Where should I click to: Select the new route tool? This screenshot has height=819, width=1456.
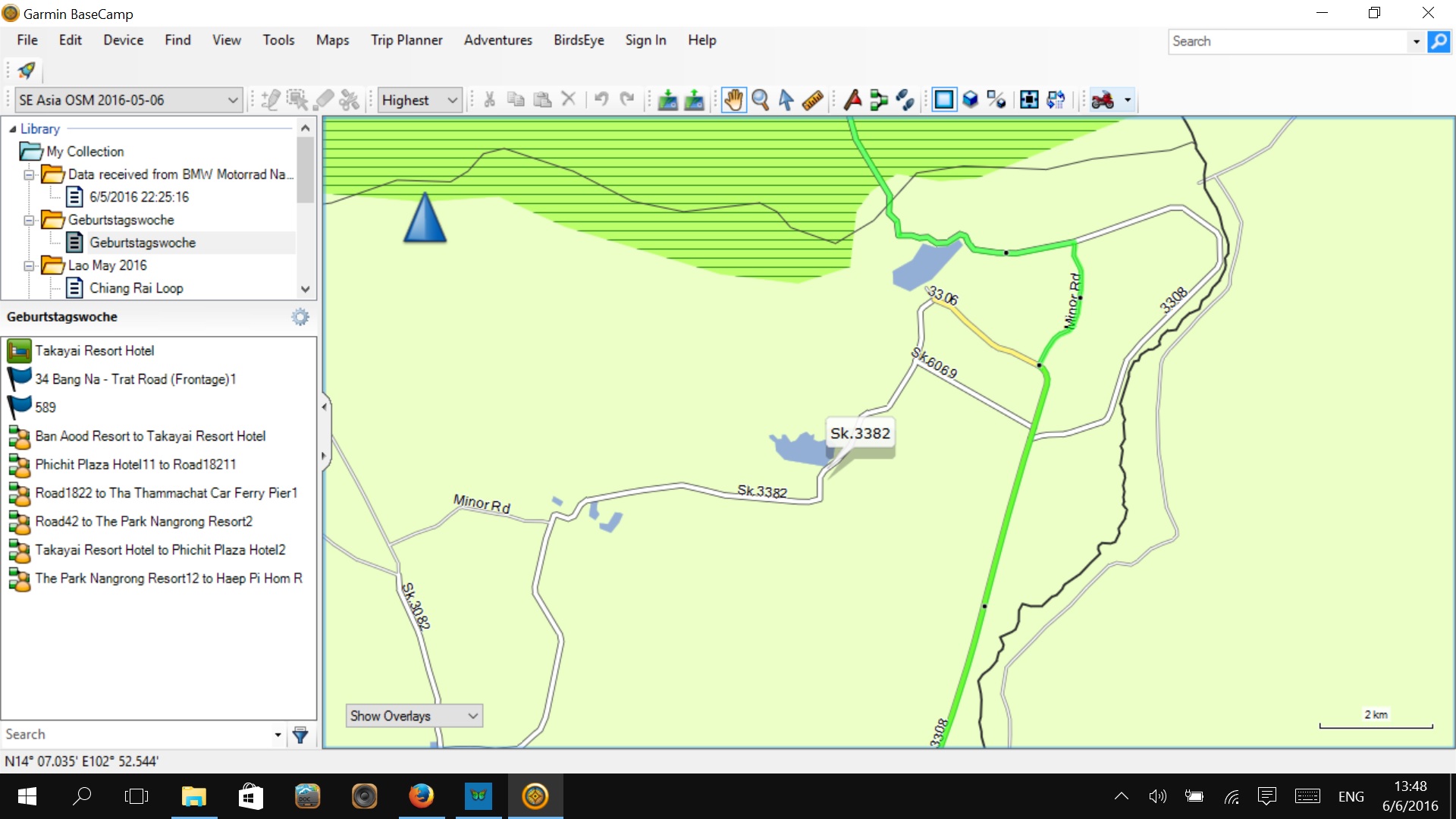[x=879, y=100]
